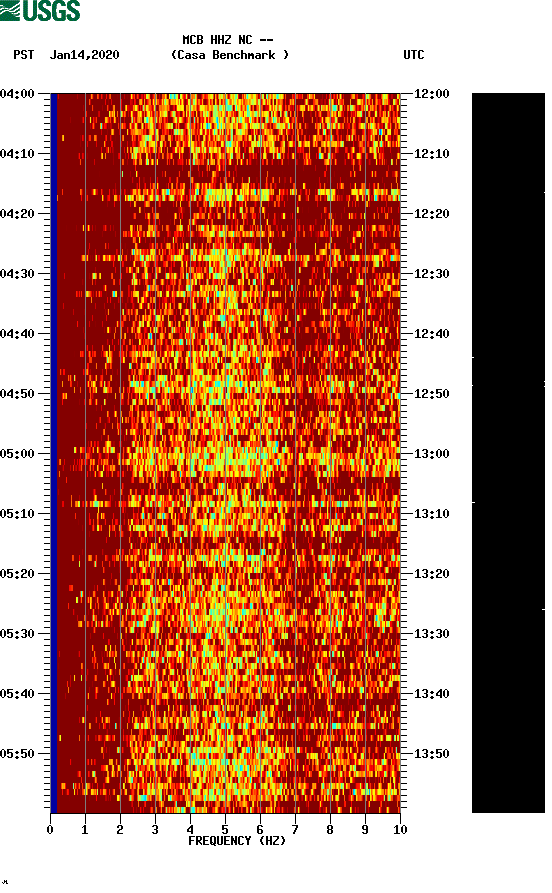Click the 05:00 PST time label
Viewport: 552px width, 893px height.
pos(17,454)
